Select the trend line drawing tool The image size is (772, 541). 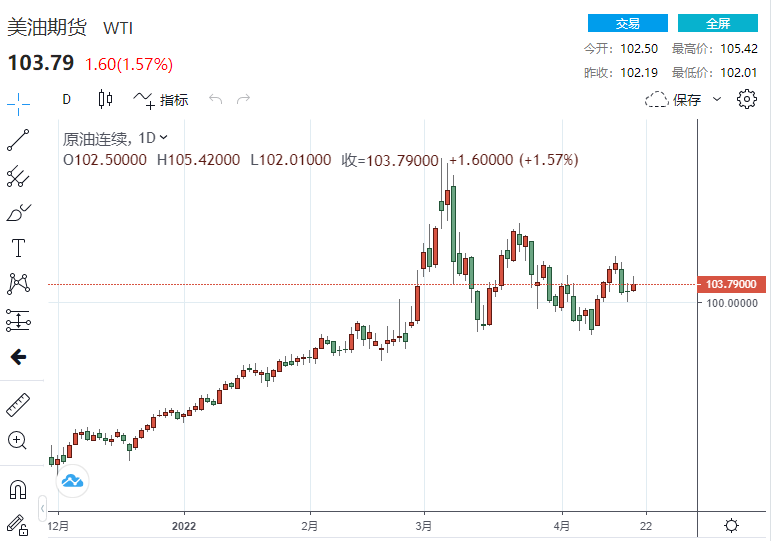tap(18, 140)
